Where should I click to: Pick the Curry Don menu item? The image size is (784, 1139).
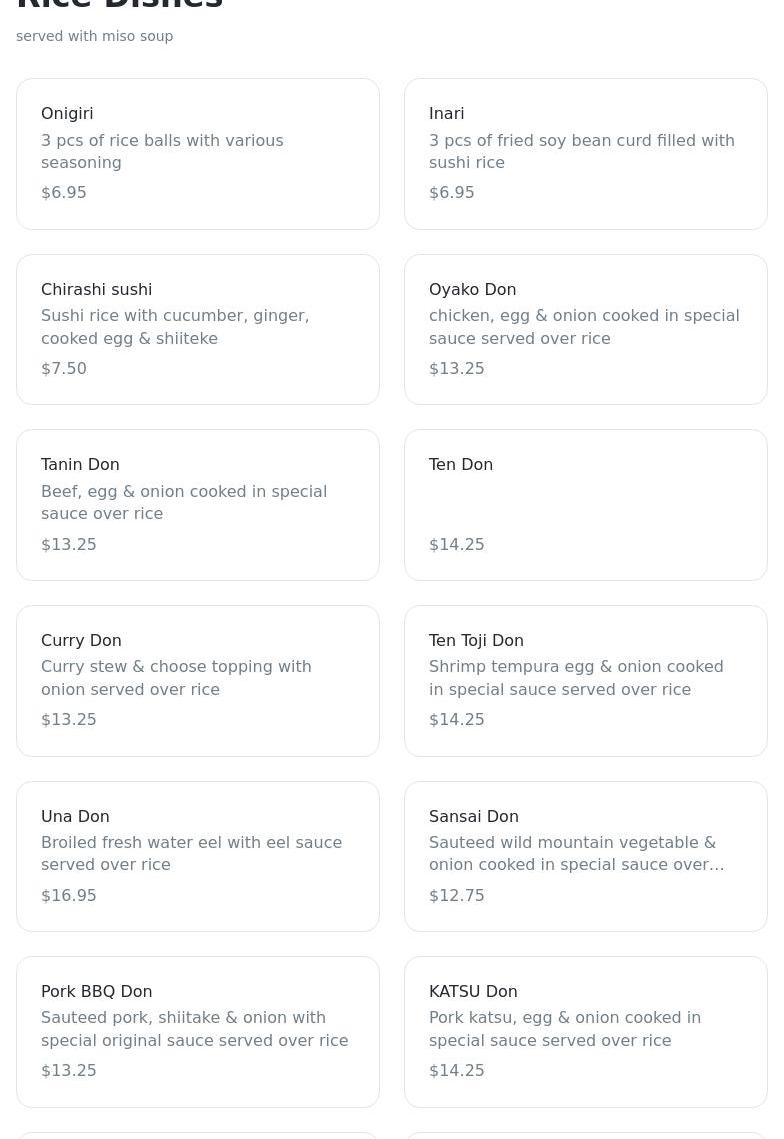[198, 681]
